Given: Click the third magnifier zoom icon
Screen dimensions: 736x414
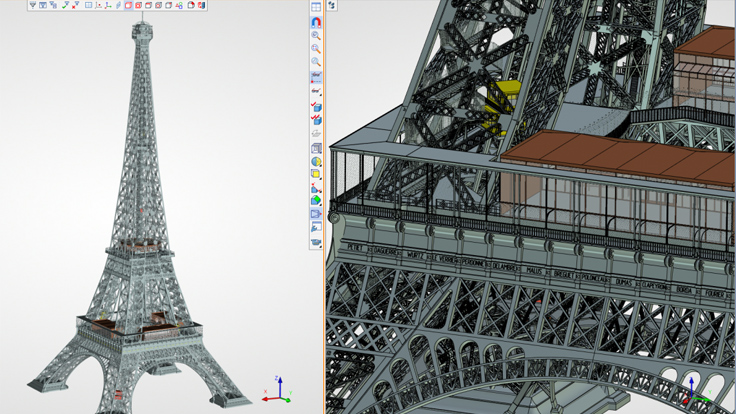Looking at the screenshot, I should pyautogui.click(x=316, y=61).
